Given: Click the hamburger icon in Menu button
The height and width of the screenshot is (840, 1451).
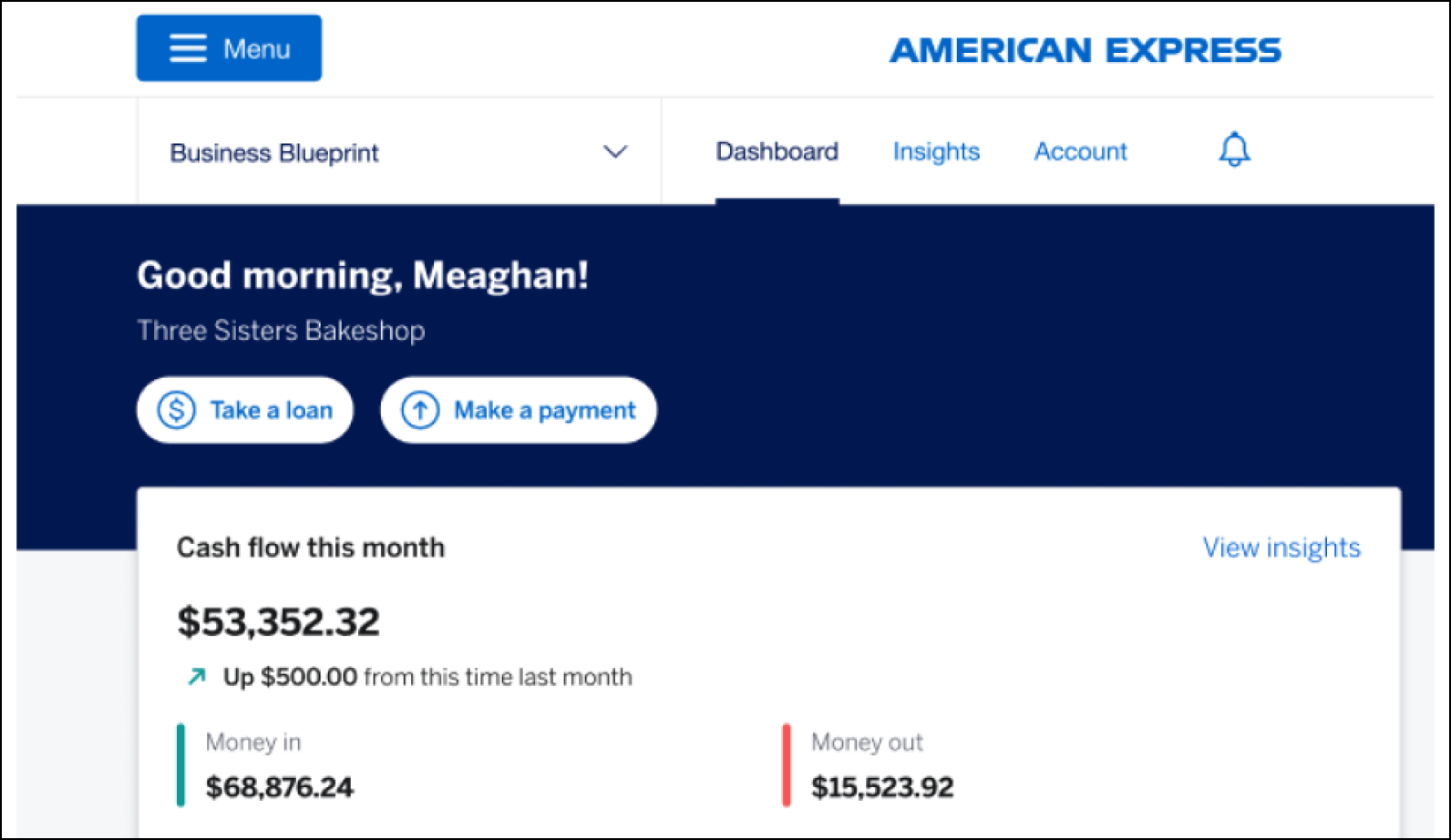Looking at the screenshot, I should [x=188, y=48].
